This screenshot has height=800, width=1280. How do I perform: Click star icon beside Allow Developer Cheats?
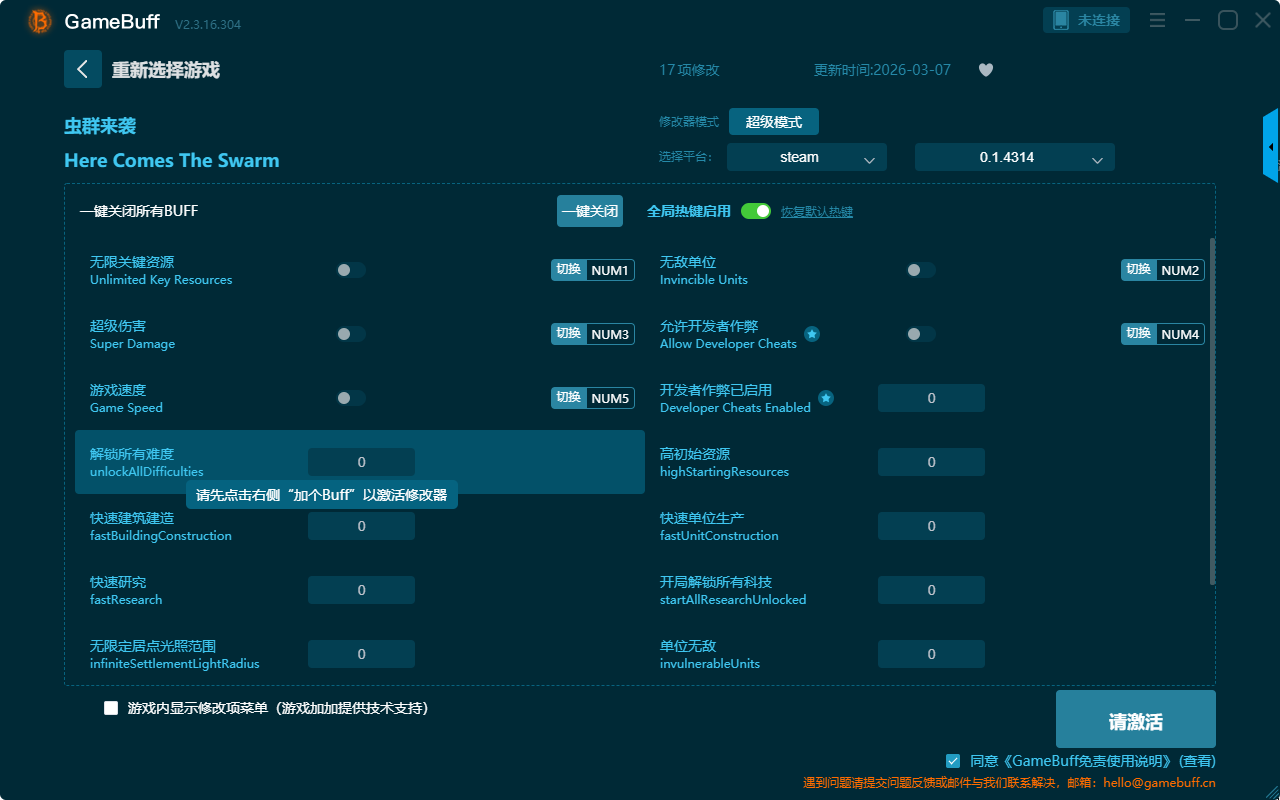point(812,334)
